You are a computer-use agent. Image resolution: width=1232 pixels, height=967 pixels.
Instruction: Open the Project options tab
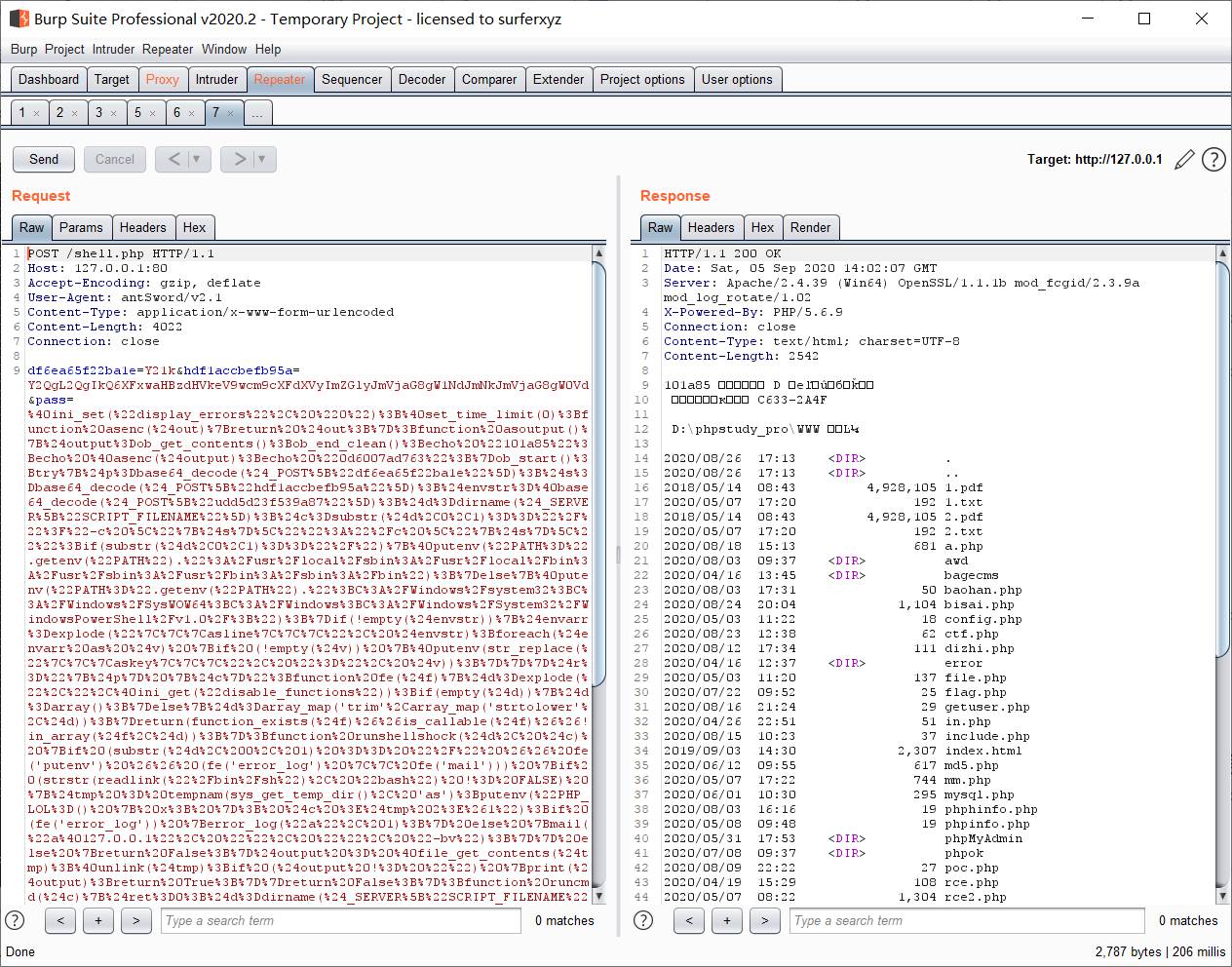pyautogui.click(x=643, y=80)
